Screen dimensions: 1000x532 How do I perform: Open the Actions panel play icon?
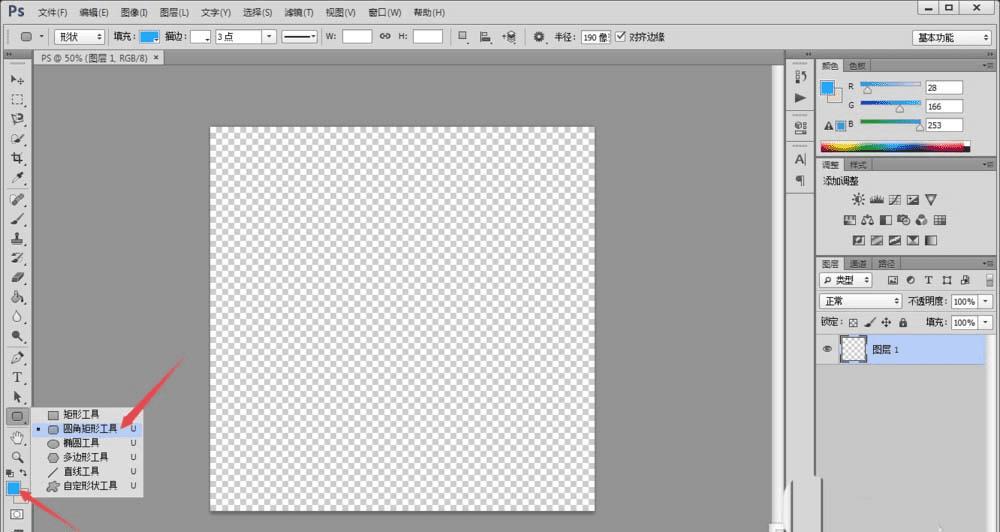[x=800, y=98]
